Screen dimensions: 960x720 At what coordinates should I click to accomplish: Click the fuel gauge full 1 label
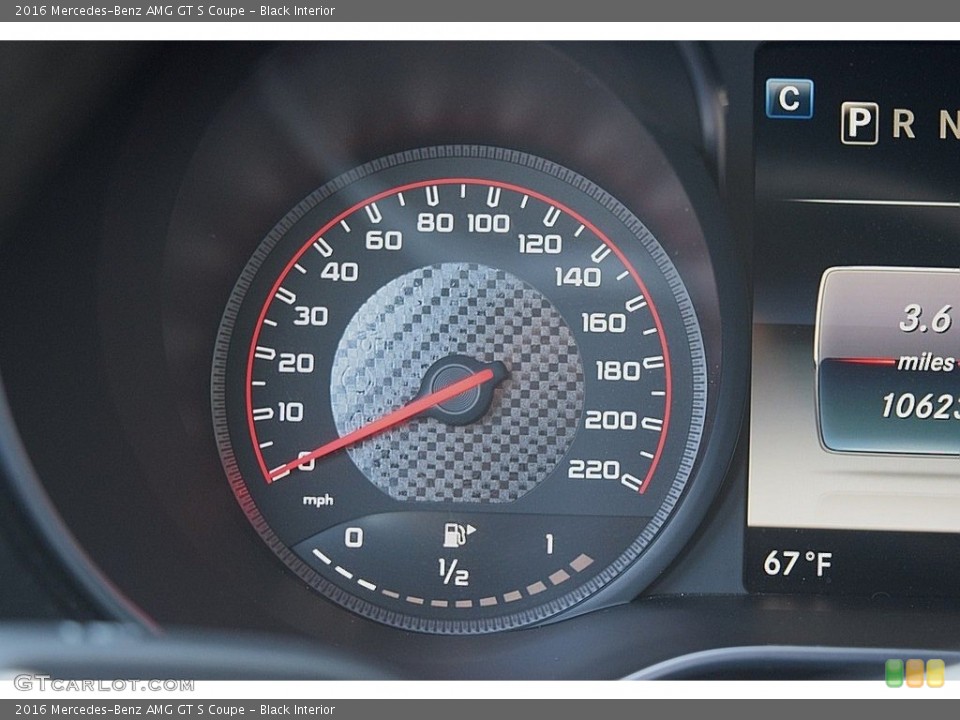point(549,544)
